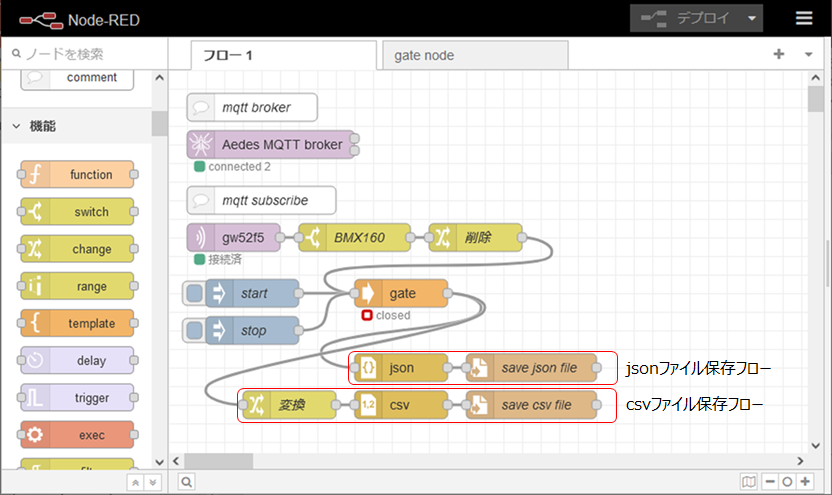This screenshot has height=495, width=832.
Task: Click the zoom in plus button
Action: (x=804, y=482)
